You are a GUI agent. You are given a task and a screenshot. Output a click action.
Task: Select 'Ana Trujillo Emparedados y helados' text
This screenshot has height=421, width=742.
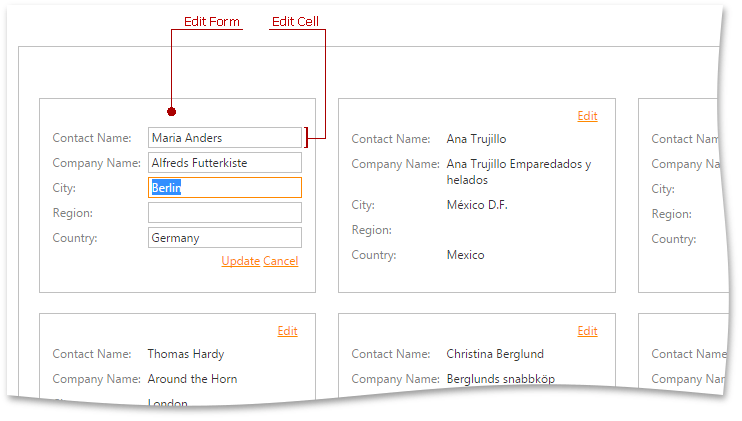(519, 172)
